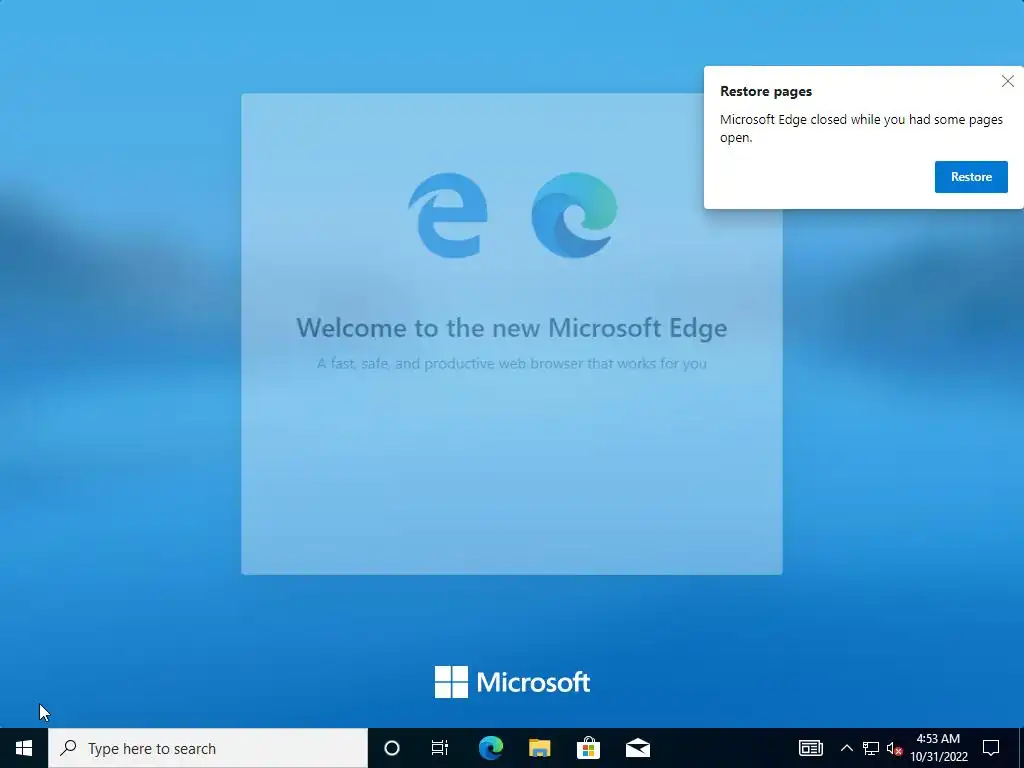This screenshot has width=1024, height=768.
Task: Launch Microsoft Edge from the taskbar
Action: click(x=490, y=748)
